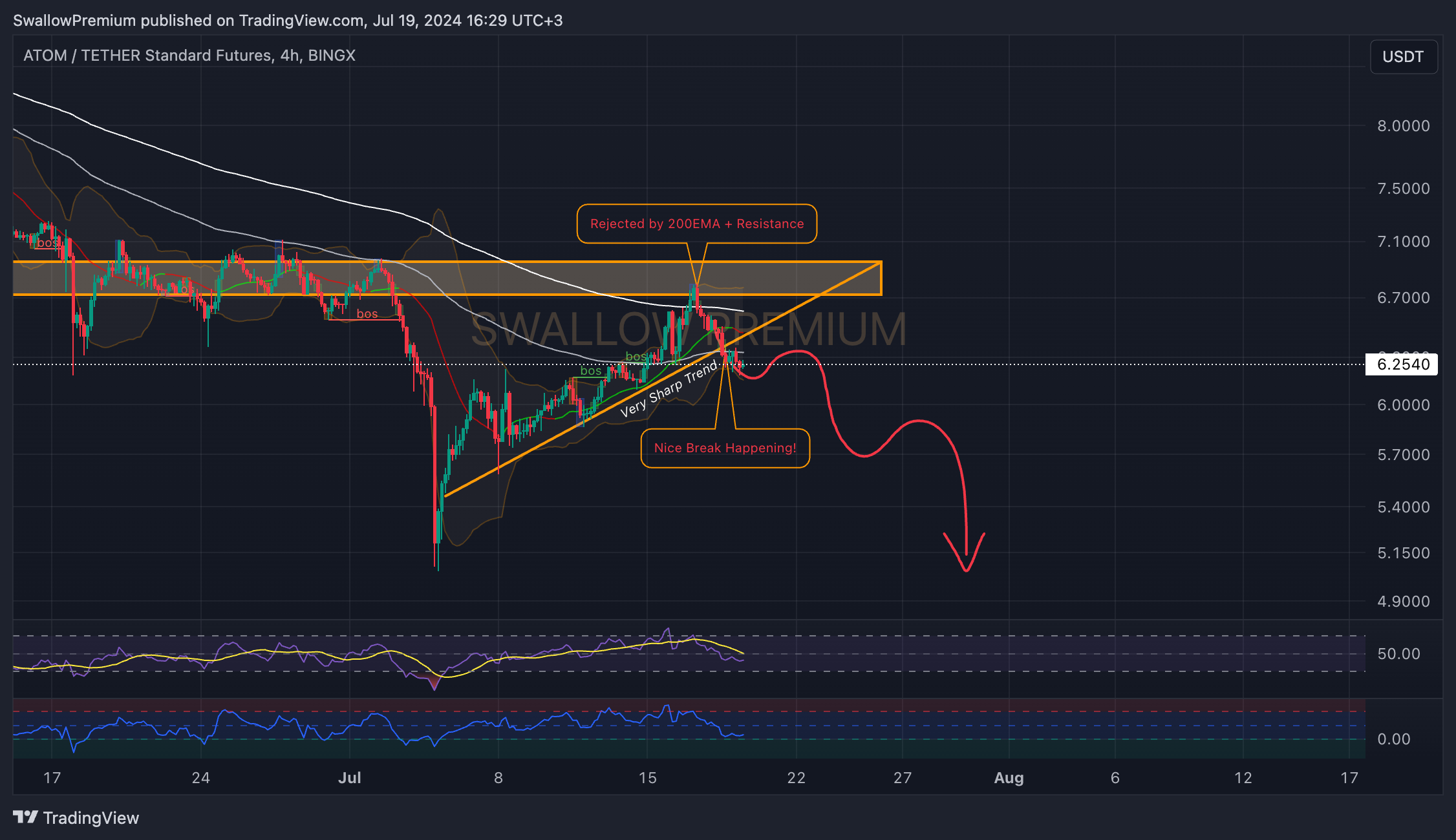Click 'Rejected by 200EMA + Resistance' callout
1456x840 pixels.
[697, 224]
